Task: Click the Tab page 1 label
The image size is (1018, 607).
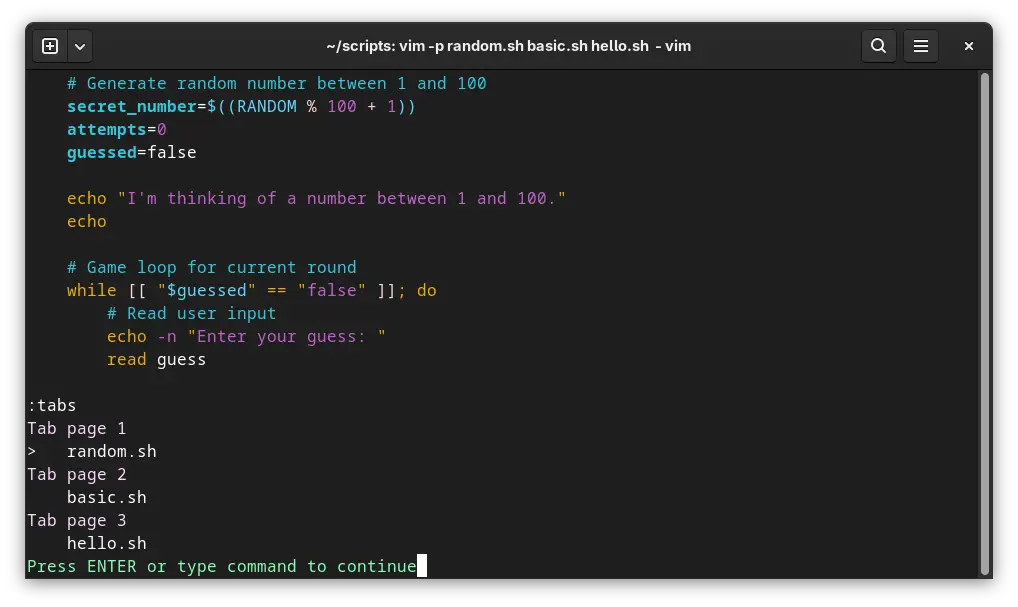Action: (x=76, y=428)
